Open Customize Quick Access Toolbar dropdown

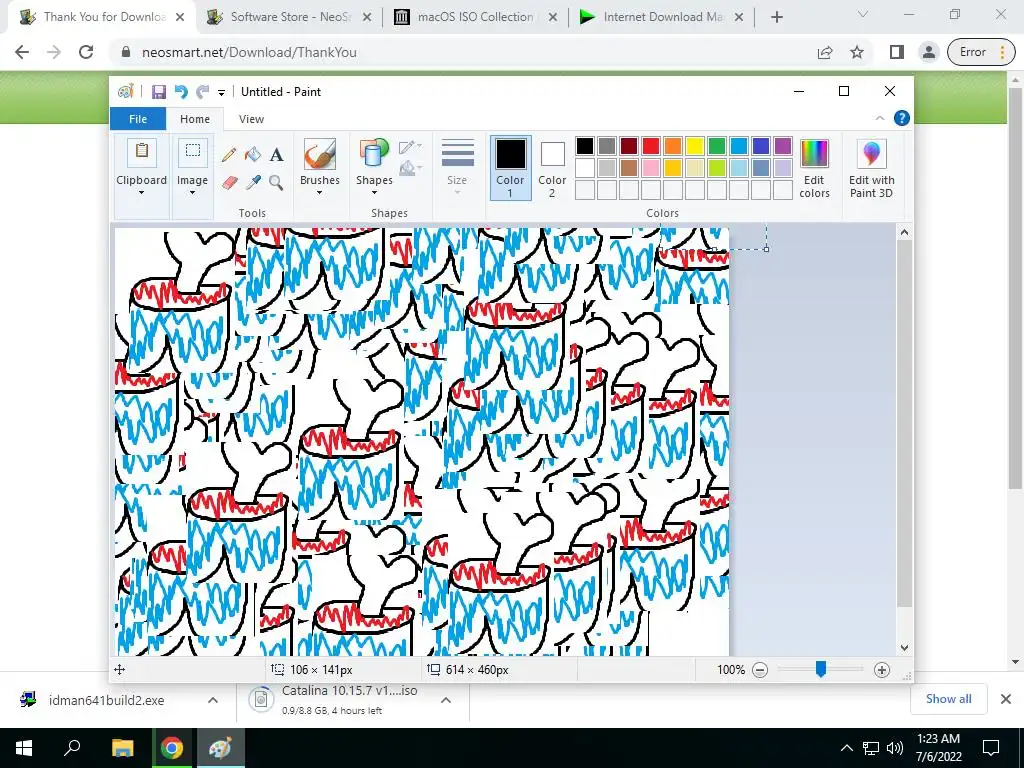(221, 93)
